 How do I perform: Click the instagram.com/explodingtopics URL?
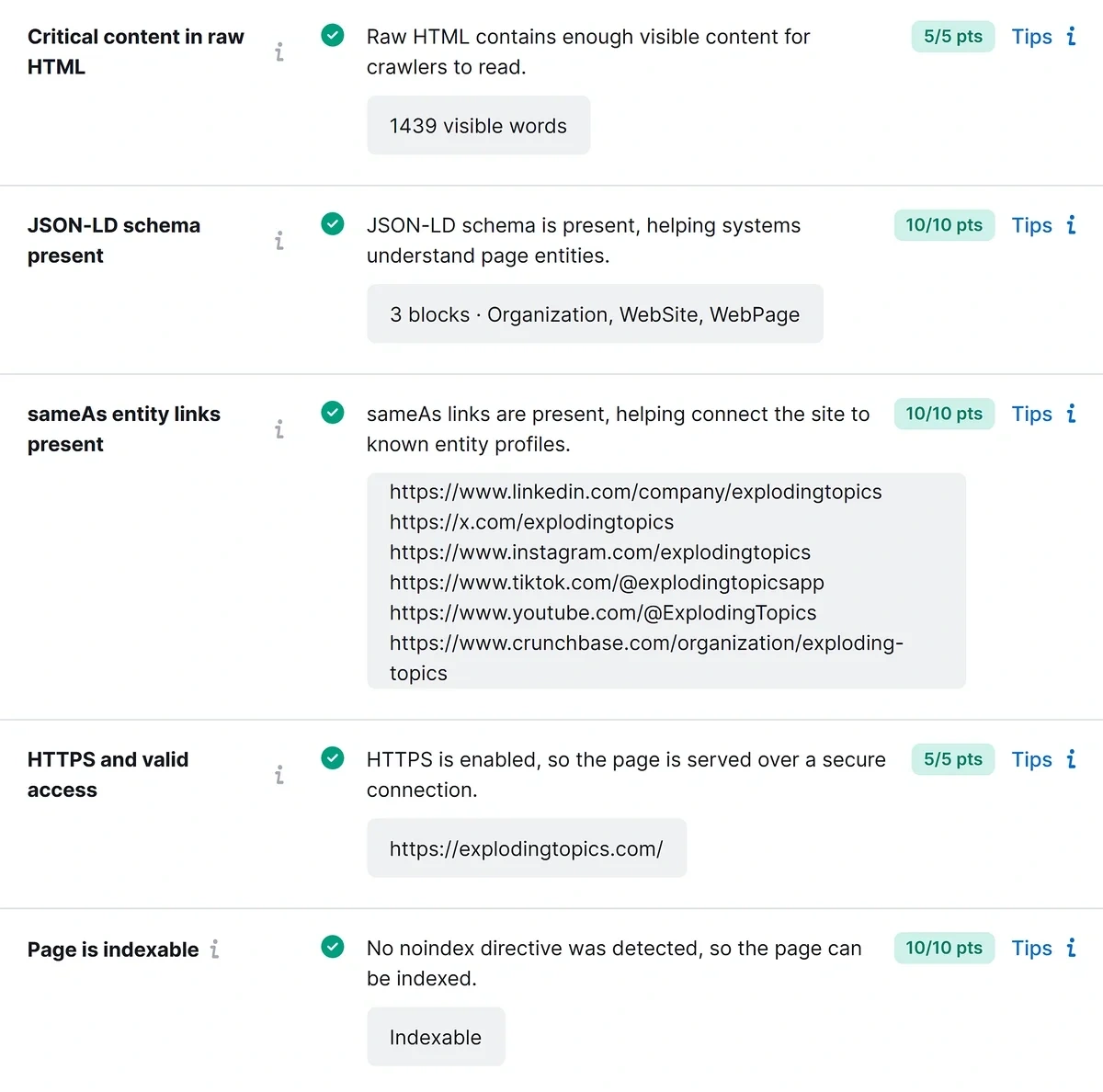(x=599, y=552)
